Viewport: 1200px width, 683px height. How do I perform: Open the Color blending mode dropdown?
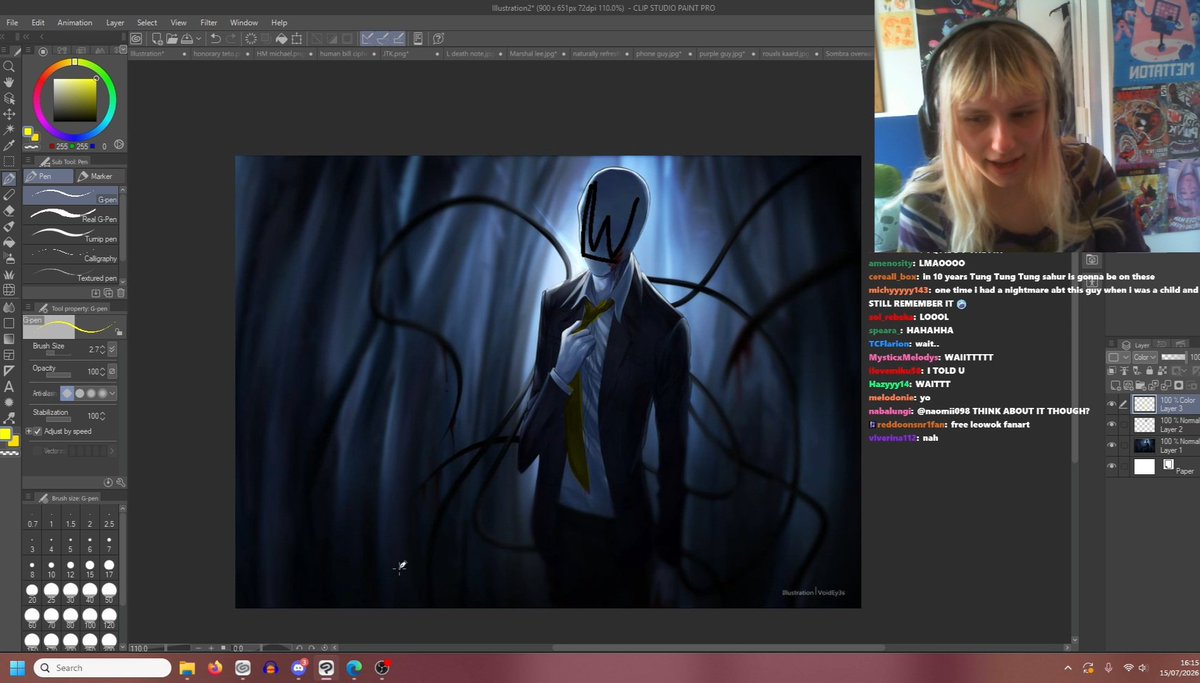click(x=1145, y=357)
